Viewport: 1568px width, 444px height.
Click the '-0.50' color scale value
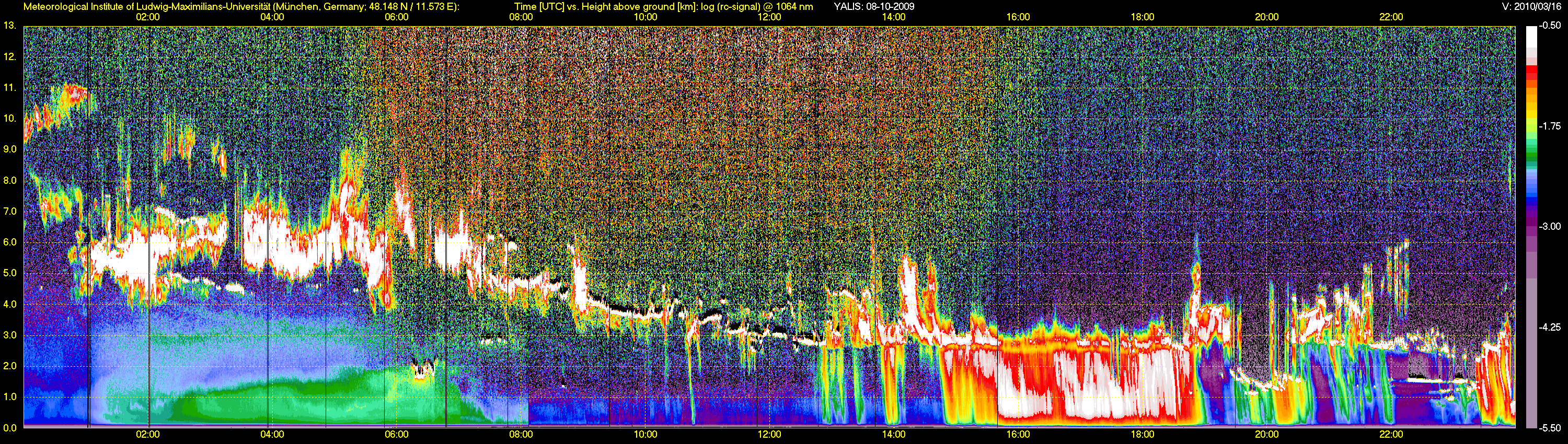1550,26
